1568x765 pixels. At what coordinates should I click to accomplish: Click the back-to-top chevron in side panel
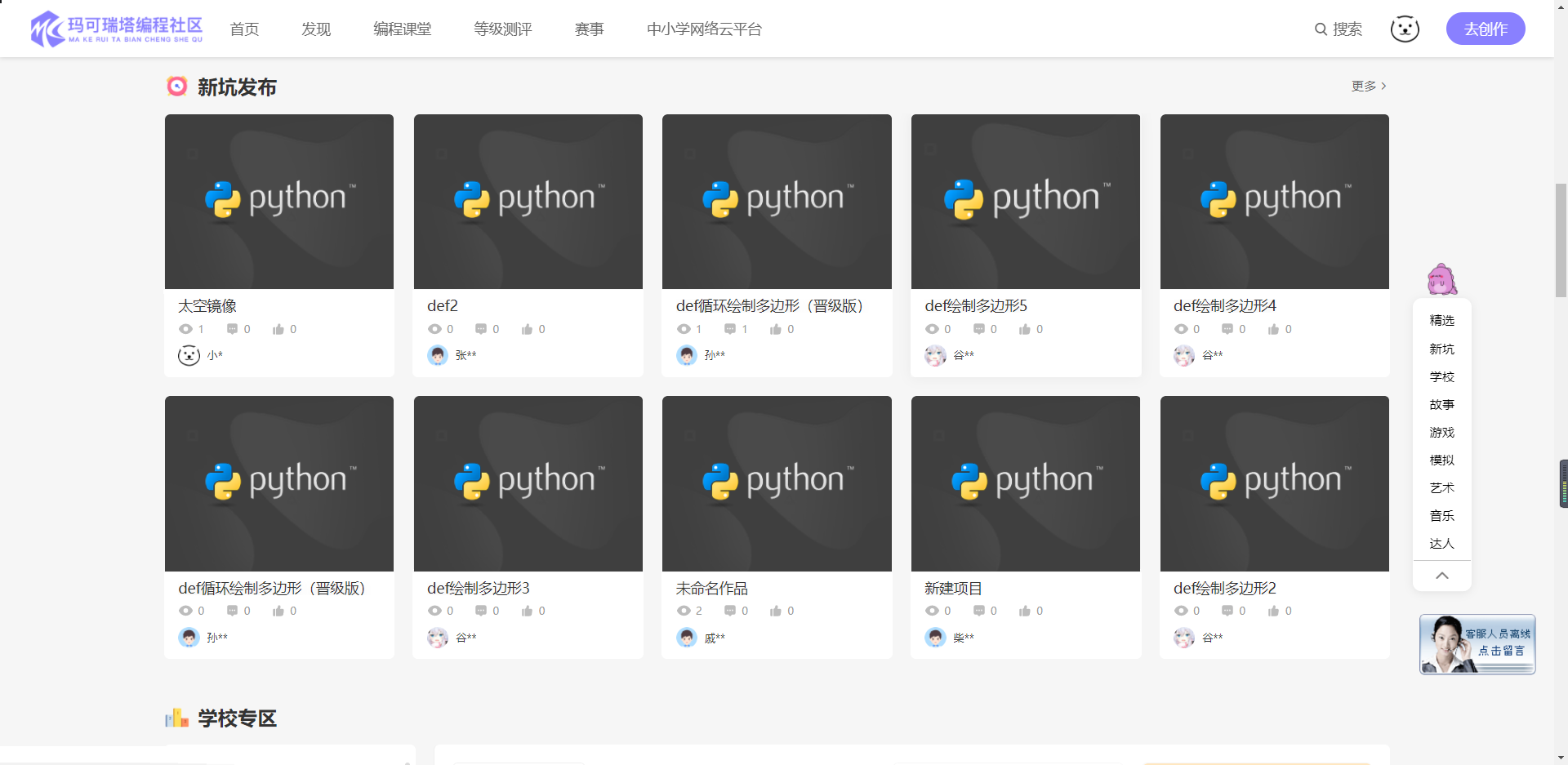click(1442, 576)
